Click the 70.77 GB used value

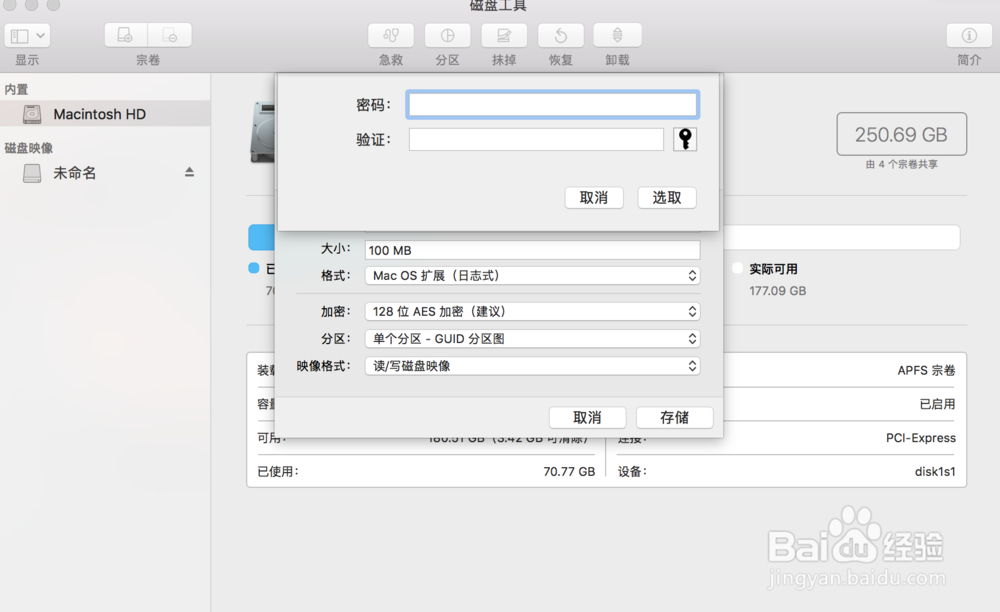click(x=569, y=472)
